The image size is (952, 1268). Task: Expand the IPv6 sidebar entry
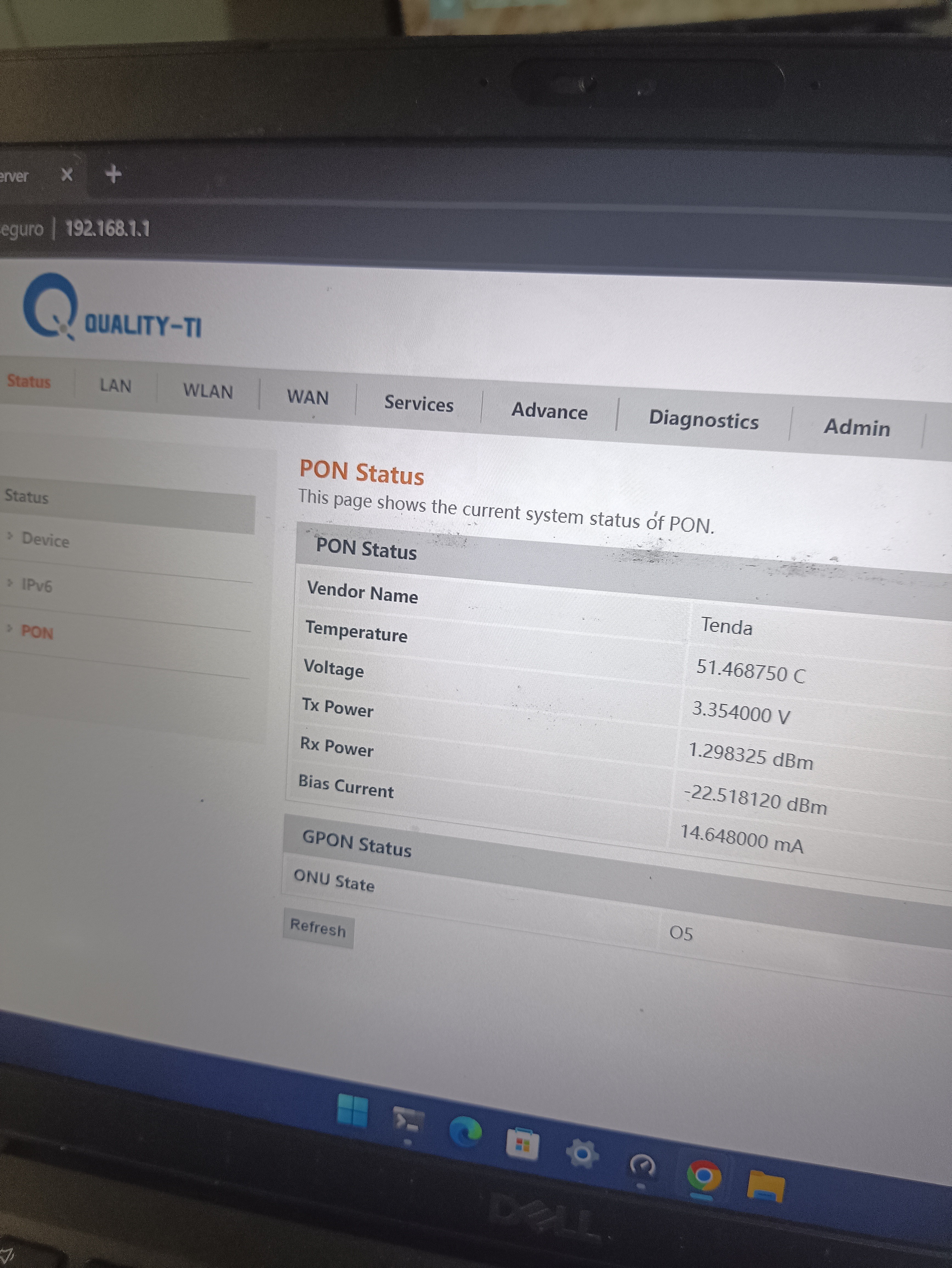pos(37,585)
